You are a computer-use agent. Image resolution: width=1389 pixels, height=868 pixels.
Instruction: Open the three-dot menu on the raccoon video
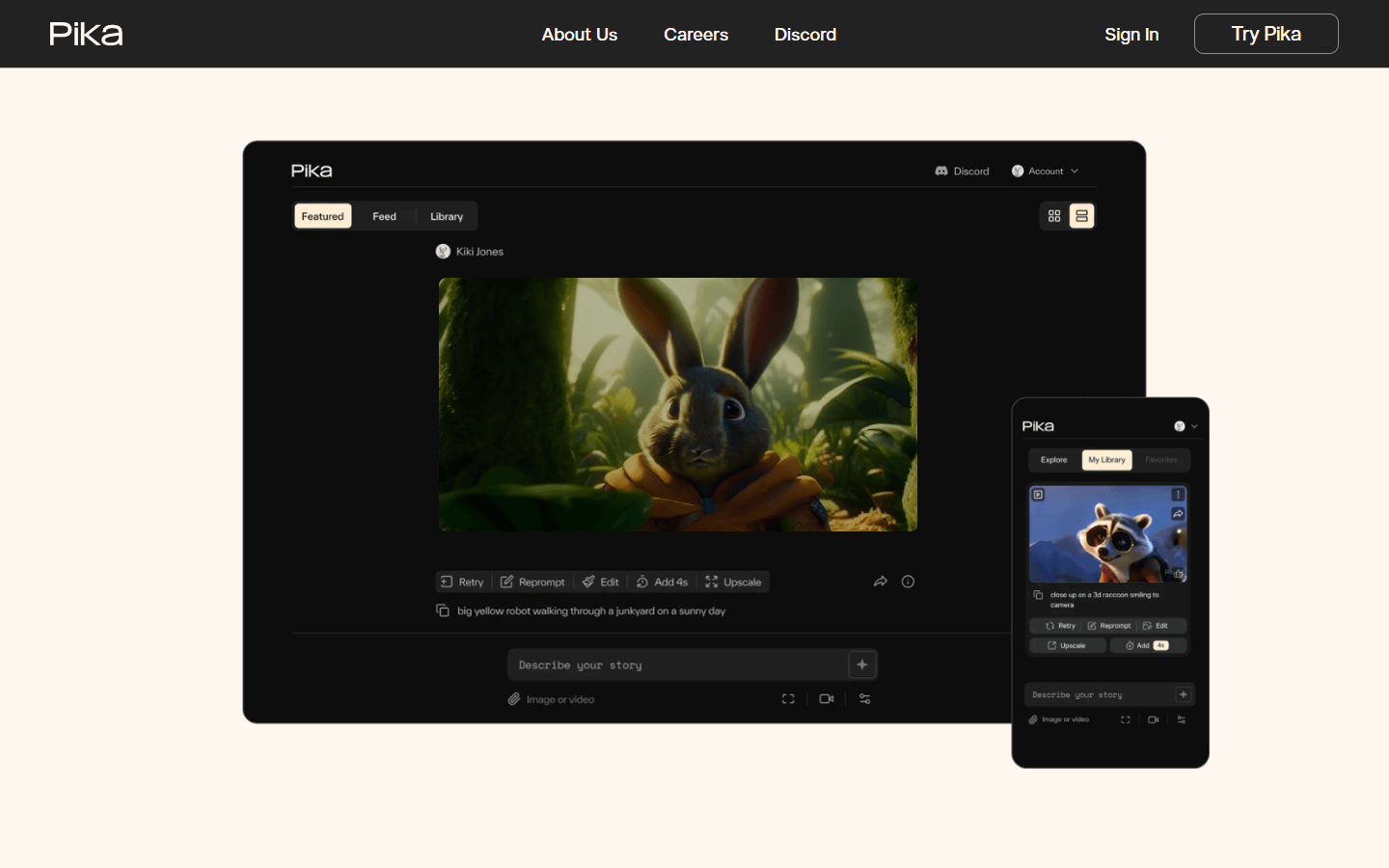1178,495
